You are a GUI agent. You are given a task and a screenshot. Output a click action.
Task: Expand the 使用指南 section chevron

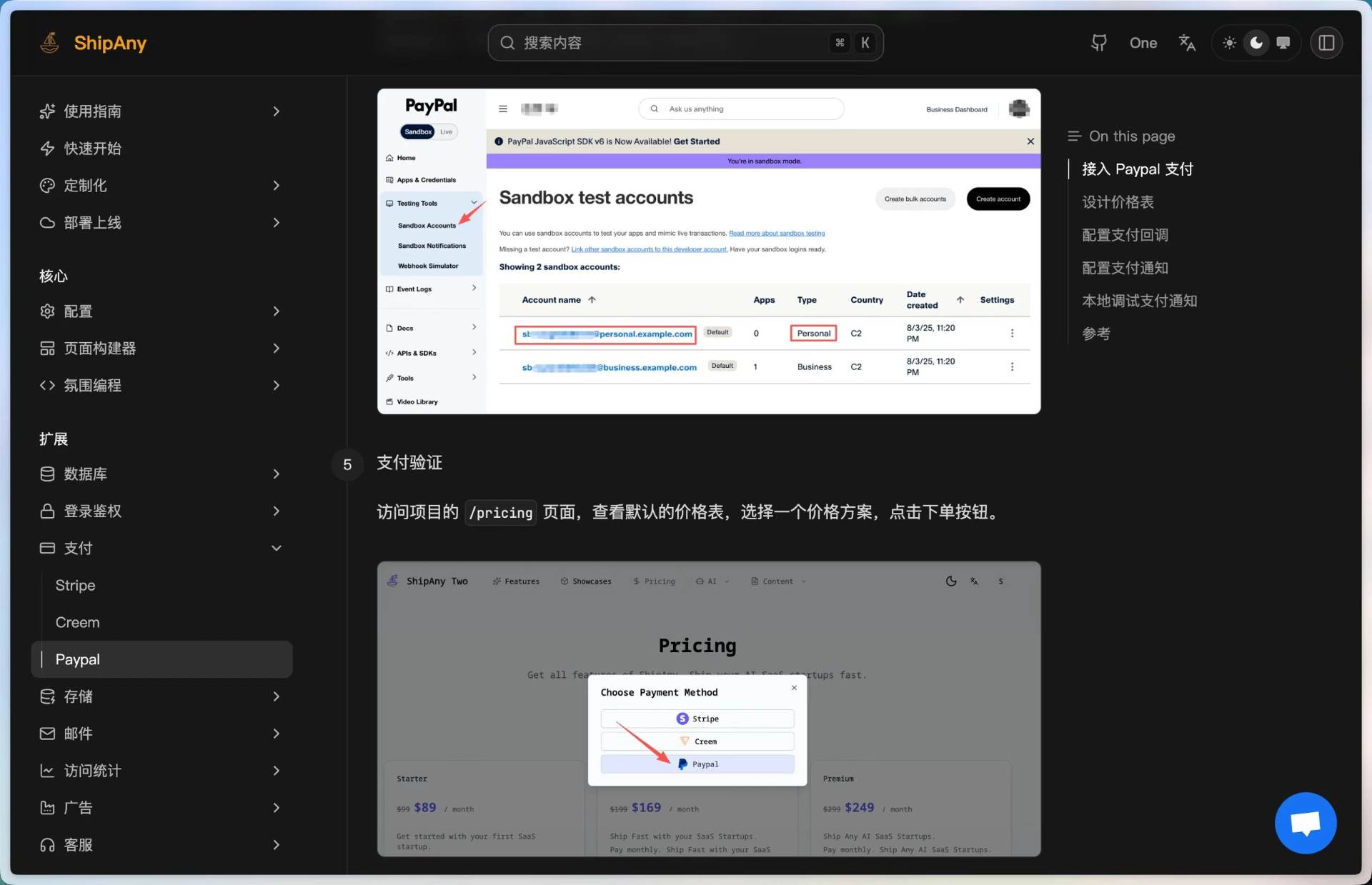(277, 111)
